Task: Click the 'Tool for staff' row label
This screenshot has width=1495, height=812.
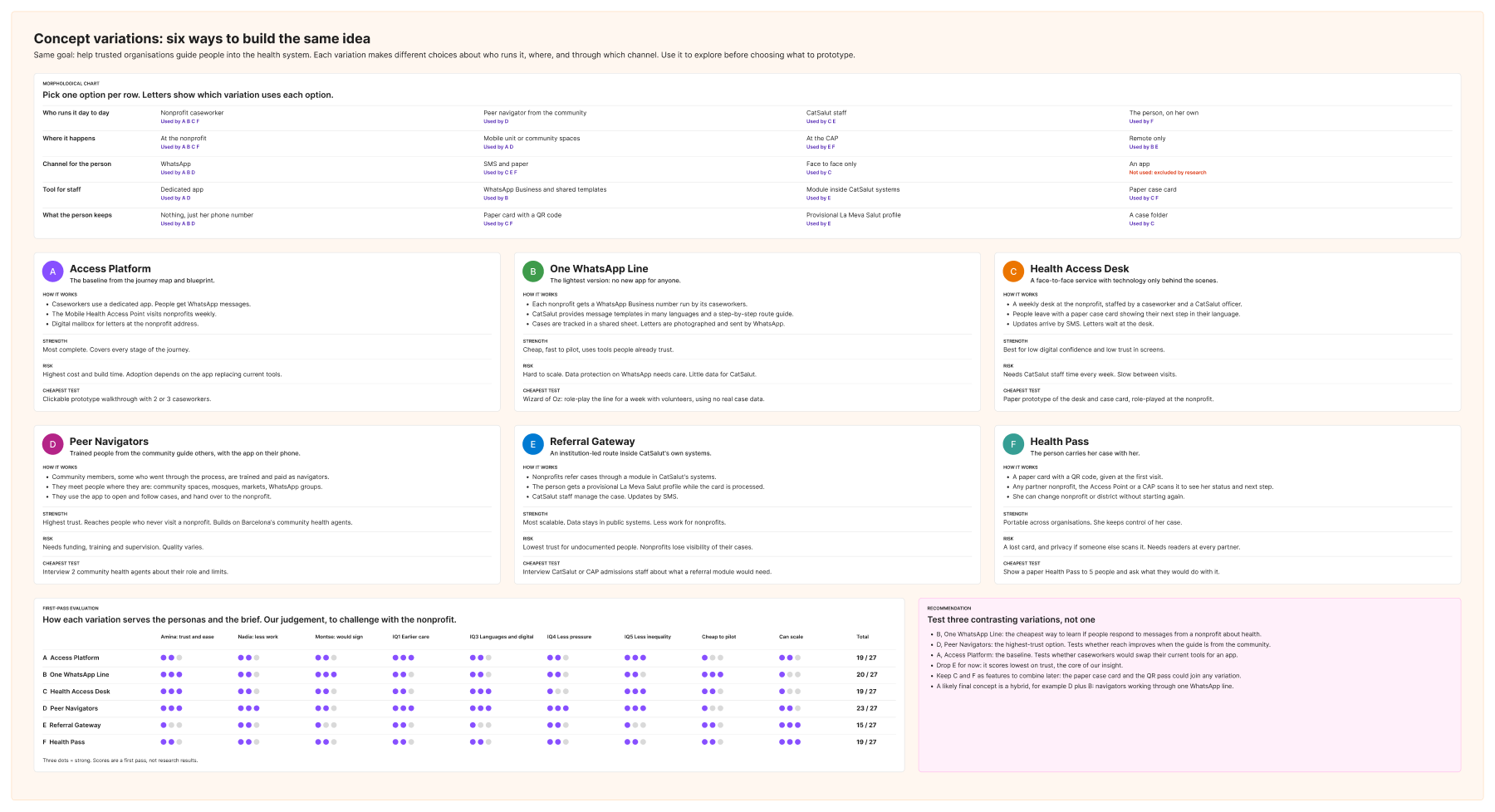Action: coord(62,190)
